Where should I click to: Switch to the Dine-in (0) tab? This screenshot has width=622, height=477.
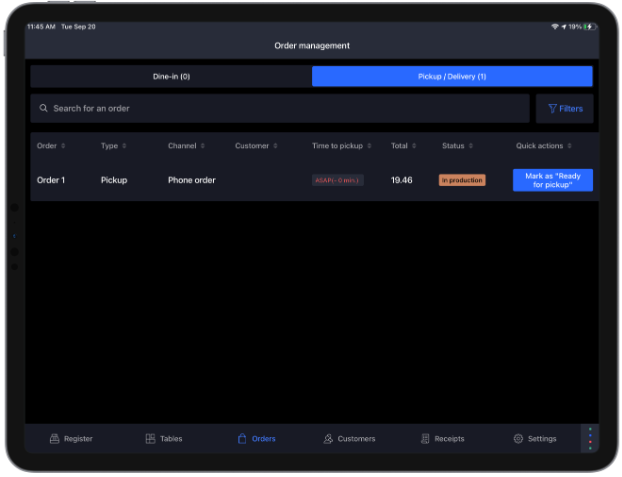pyautogui.click(x=171, y=77)
